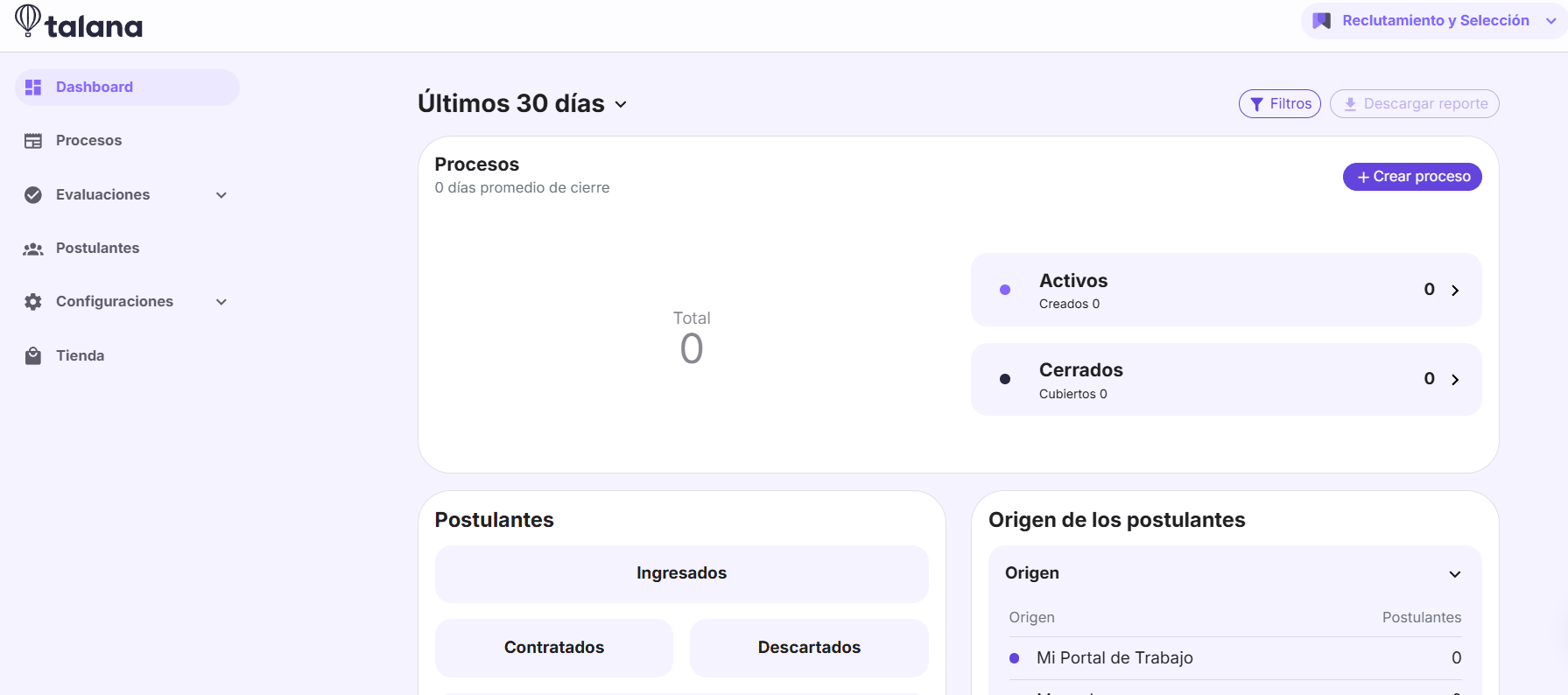Click the "Creados 0" label

point(1070,305)
